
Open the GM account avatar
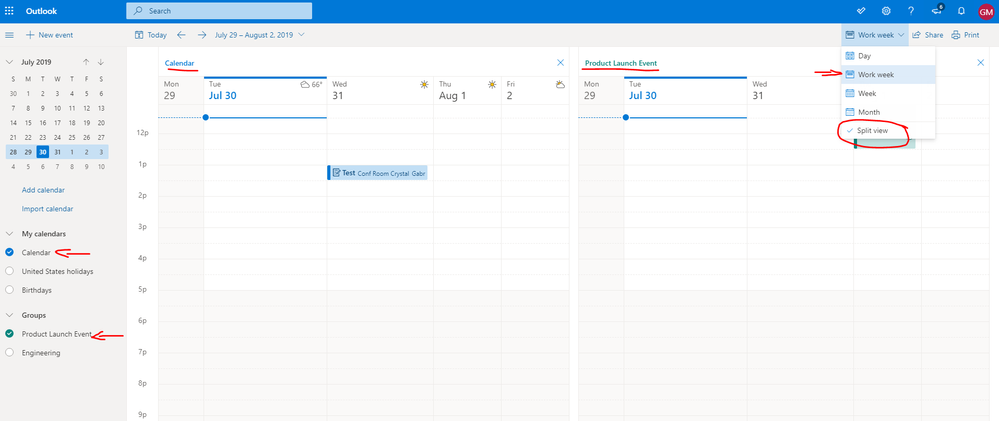986,11
